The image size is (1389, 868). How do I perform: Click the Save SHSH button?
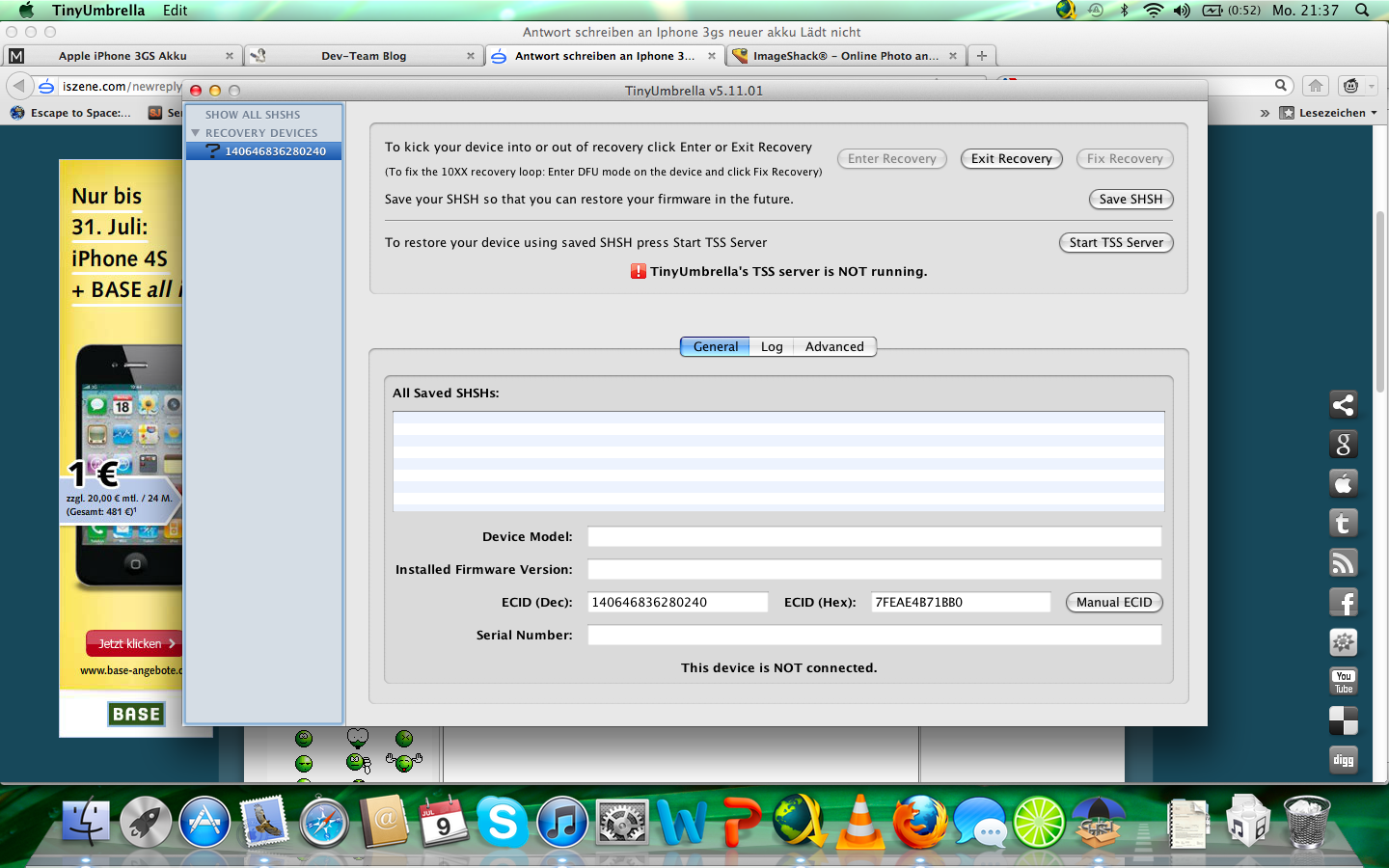[1130, 200]
